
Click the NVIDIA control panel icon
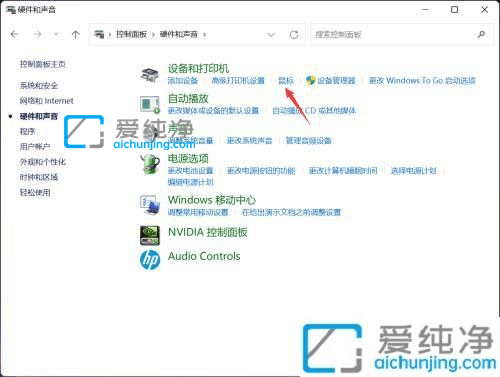tap(150, 235)
